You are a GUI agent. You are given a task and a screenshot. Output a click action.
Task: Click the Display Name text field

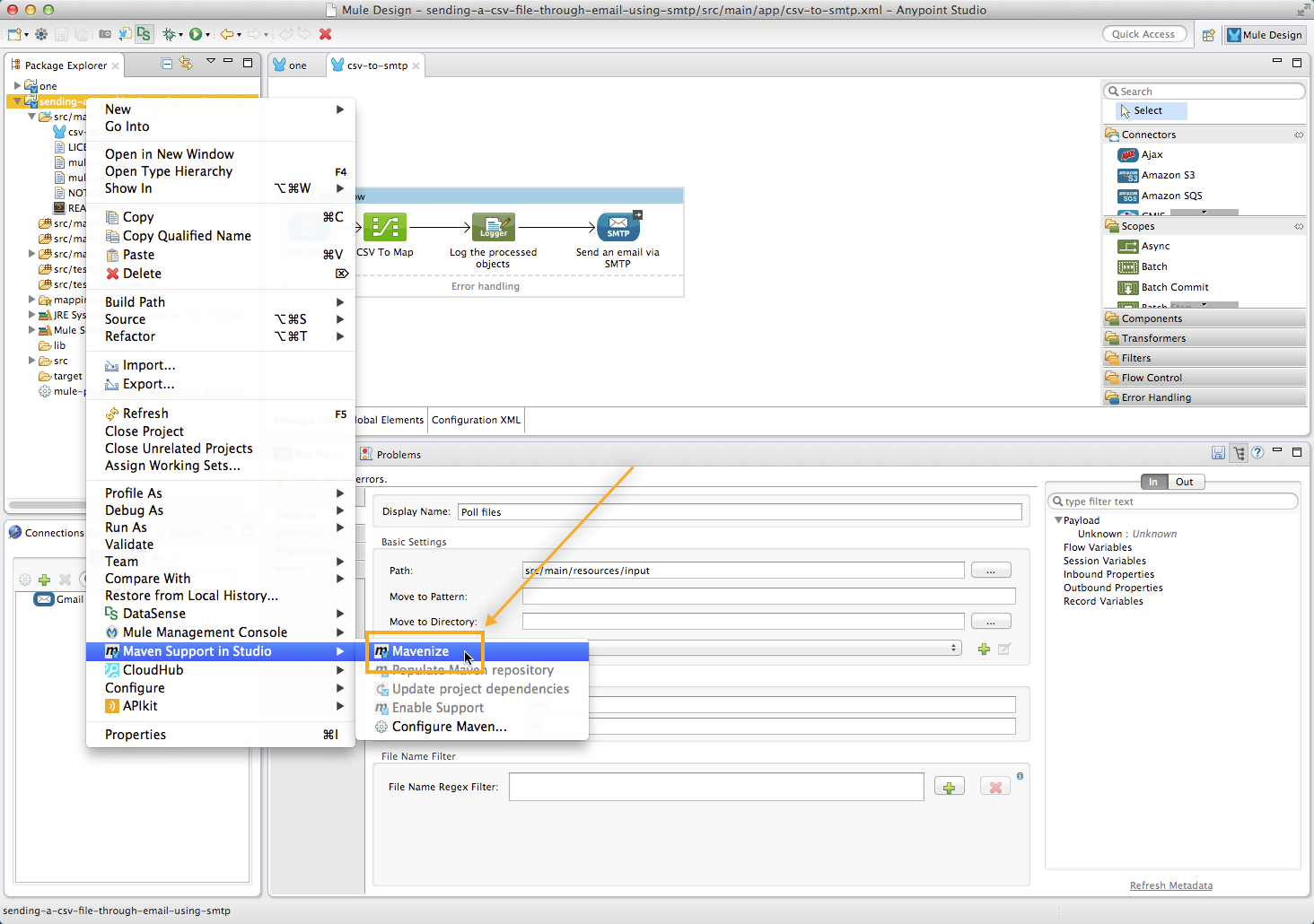739,512
